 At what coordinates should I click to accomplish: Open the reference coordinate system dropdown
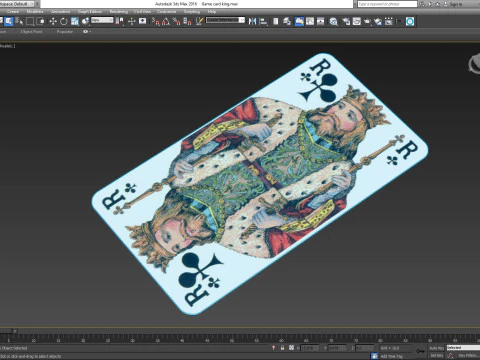[102, 20]
